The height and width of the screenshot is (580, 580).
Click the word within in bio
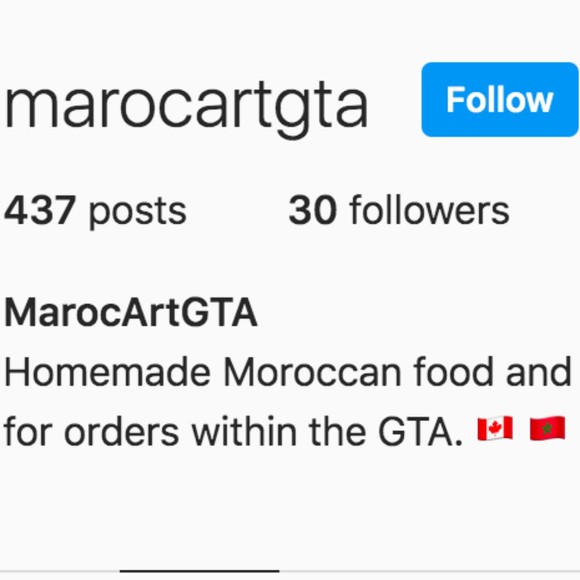(x=244, y=431)
